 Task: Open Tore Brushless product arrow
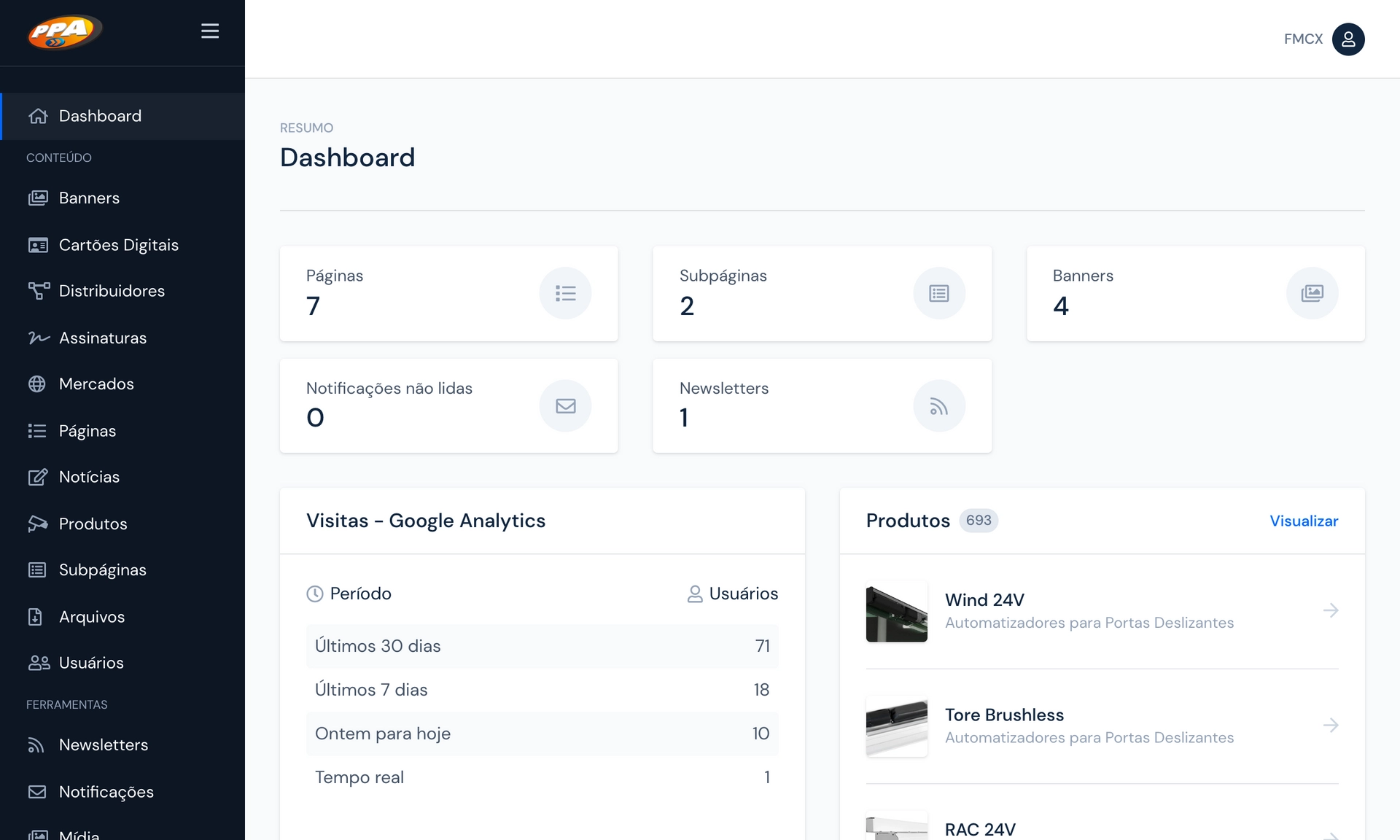1330,726
